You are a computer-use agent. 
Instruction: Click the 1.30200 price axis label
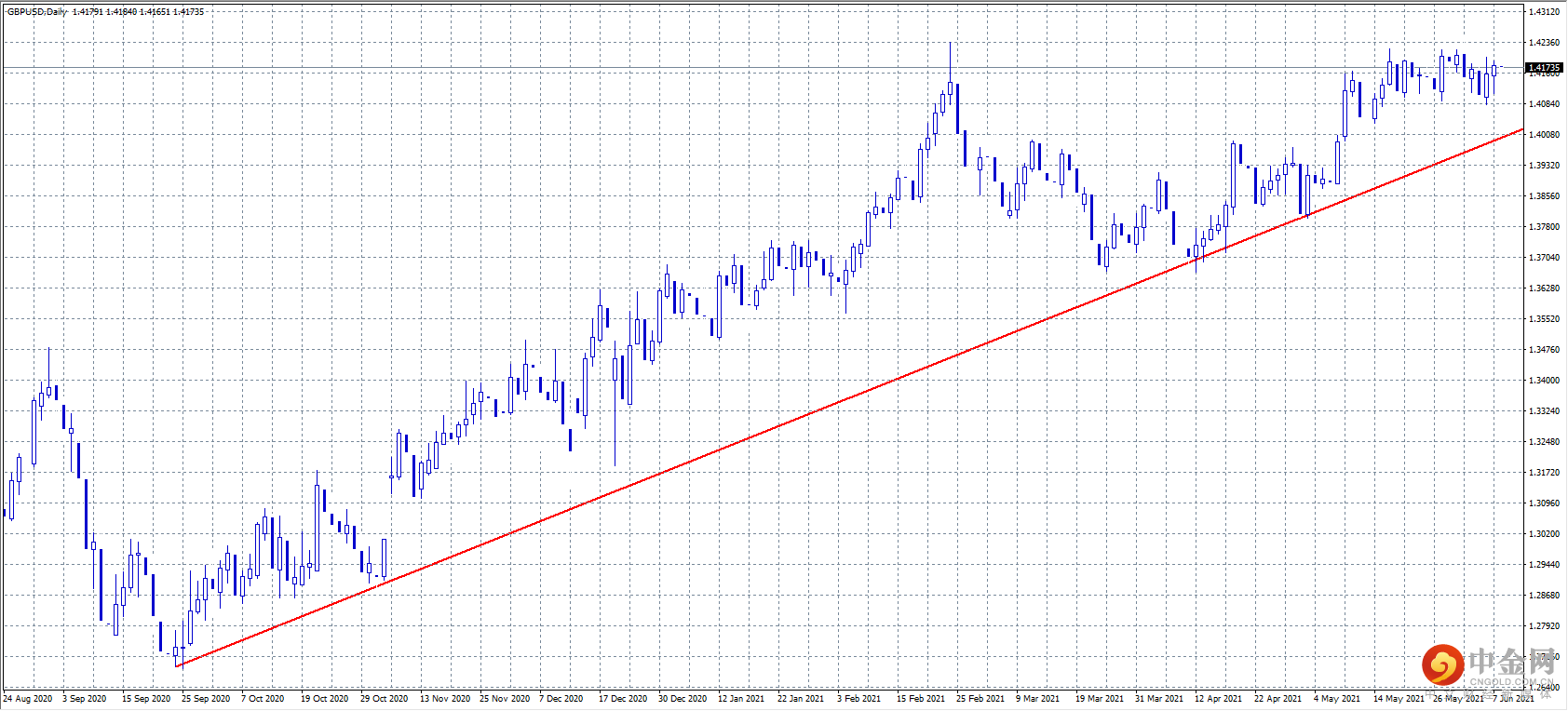[x=1544, y=534]
